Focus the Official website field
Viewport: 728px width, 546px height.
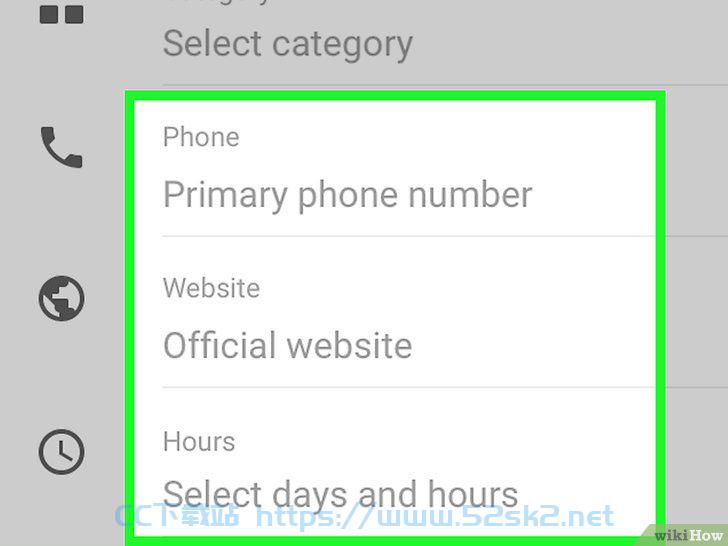(287, 345)
